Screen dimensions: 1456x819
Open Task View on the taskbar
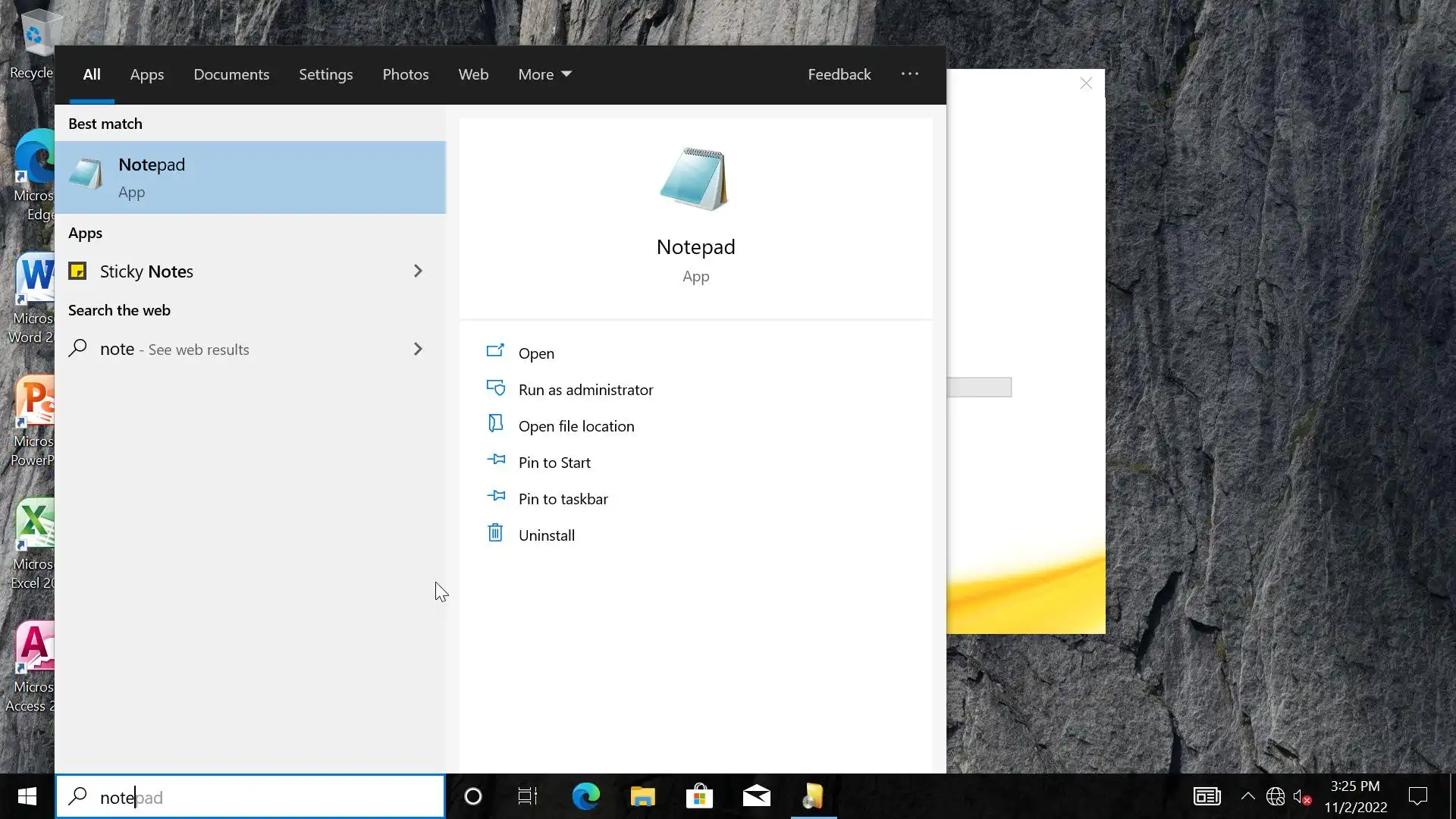click(528, 796)
